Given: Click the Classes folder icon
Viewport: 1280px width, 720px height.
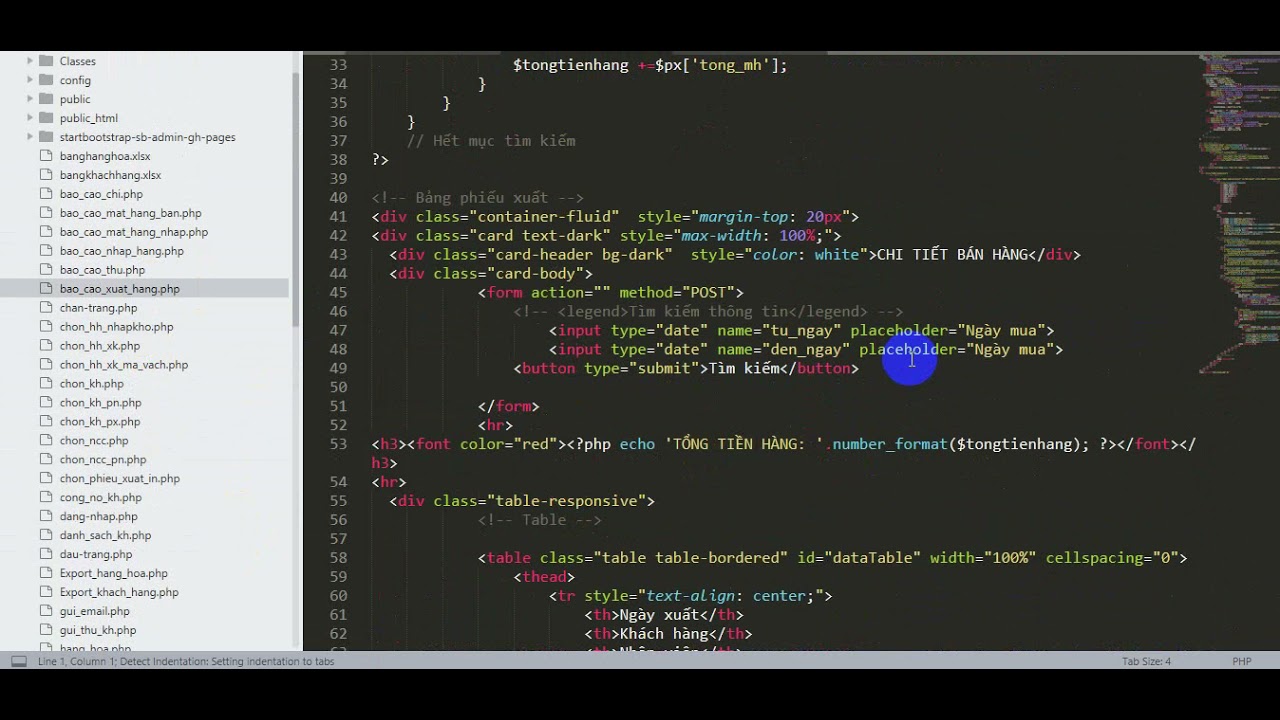Looking at the screenshot, I should [46, 61].
